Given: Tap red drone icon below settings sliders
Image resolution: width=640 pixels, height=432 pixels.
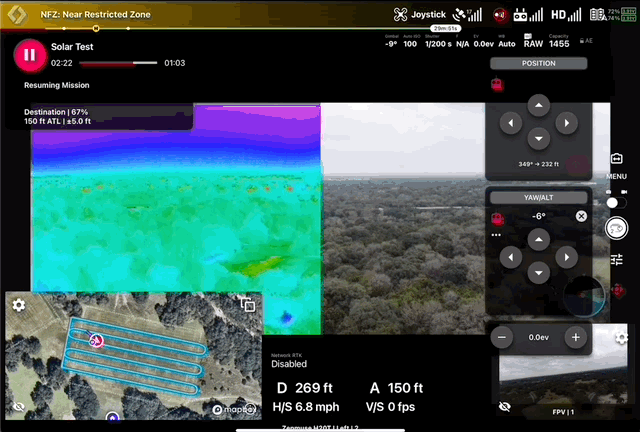Looking at the screenshot, I should coord(618,291).
